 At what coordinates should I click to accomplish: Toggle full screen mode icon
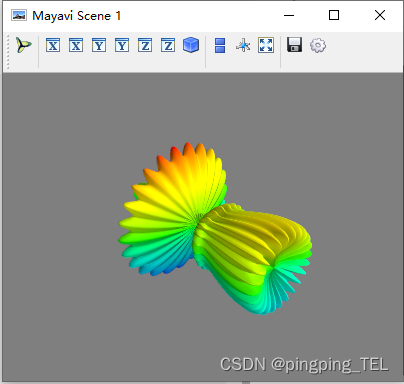266,45
